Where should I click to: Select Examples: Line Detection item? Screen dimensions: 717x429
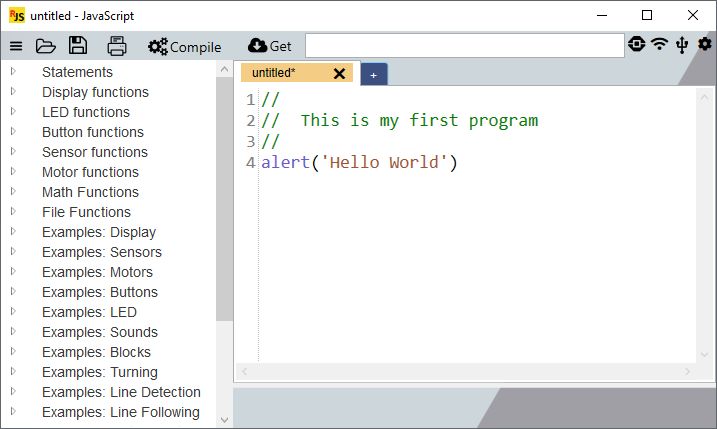tap(122, 392)
